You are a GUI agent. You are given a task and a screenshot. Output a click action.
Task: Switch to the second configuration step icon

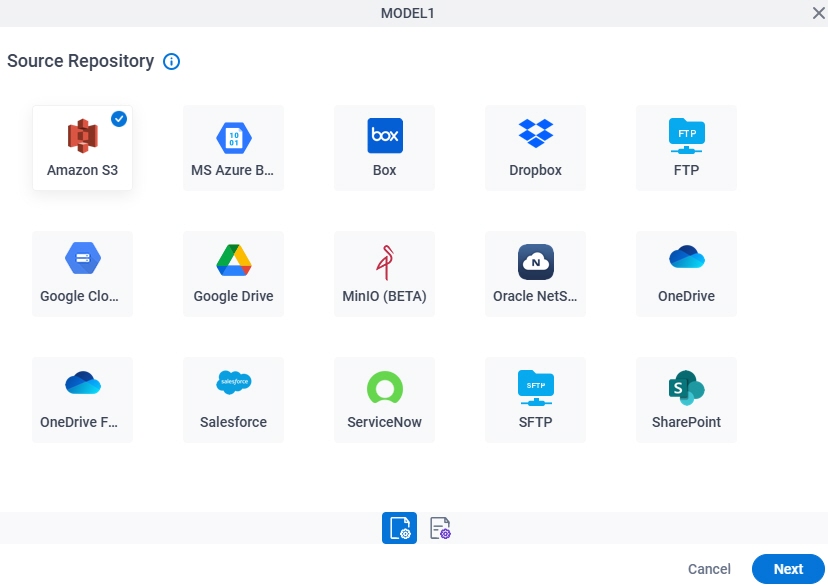[x=440, y=528]
